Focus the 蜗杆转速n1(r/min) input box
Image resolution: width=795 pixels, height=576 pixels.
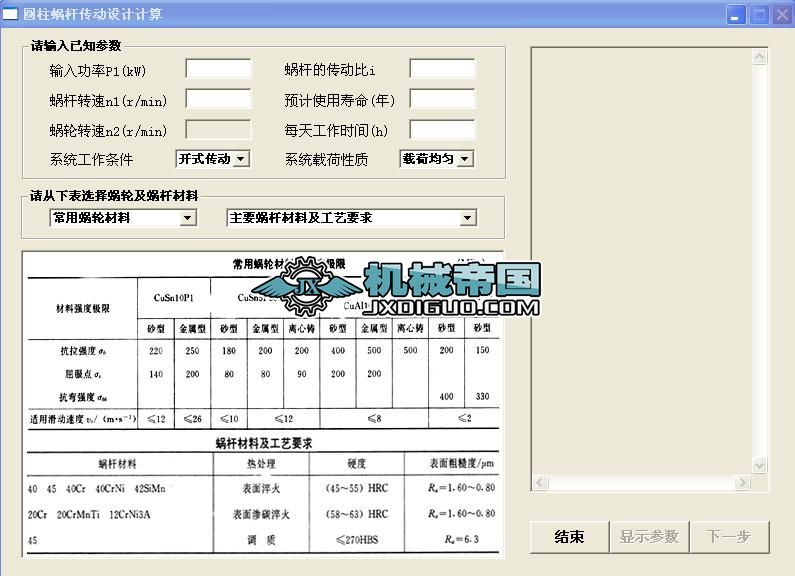pos(219,99)
